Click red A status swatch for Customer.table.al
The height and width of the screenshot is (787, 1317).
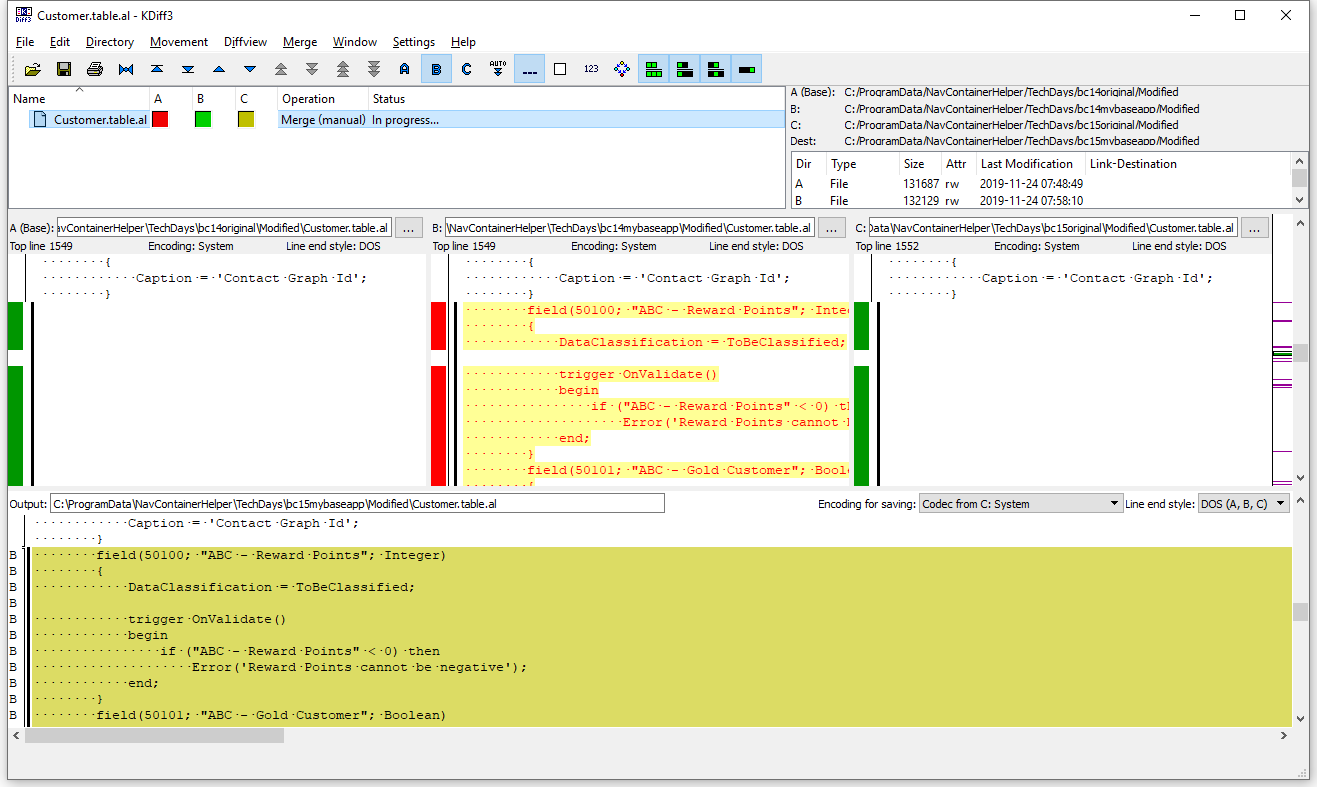[x=160, y=119]
